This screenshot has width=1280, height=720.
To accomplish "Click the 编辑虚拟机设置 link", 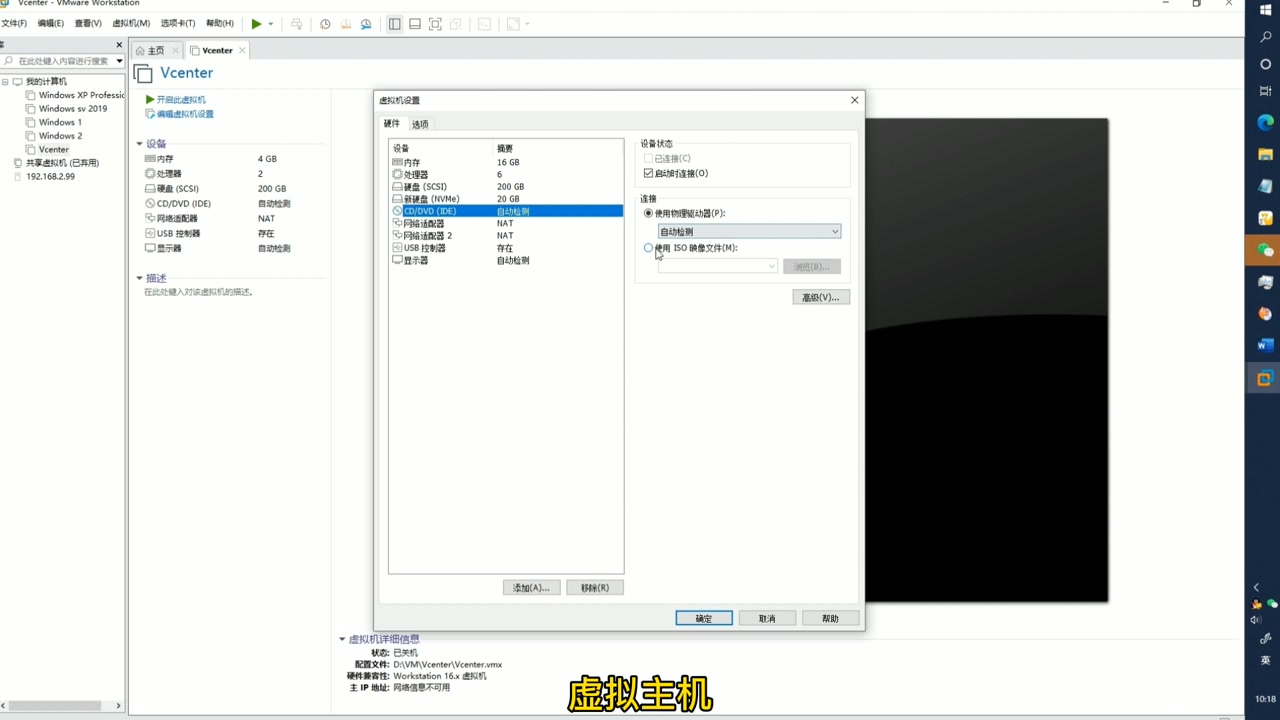I will tap(179, 114).
